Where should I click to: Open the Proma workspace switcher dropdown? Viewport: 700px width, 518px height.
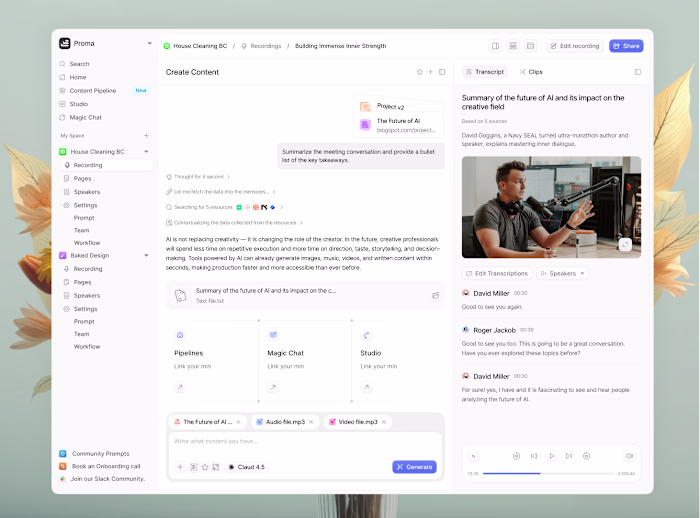click(x=149, y=43)
